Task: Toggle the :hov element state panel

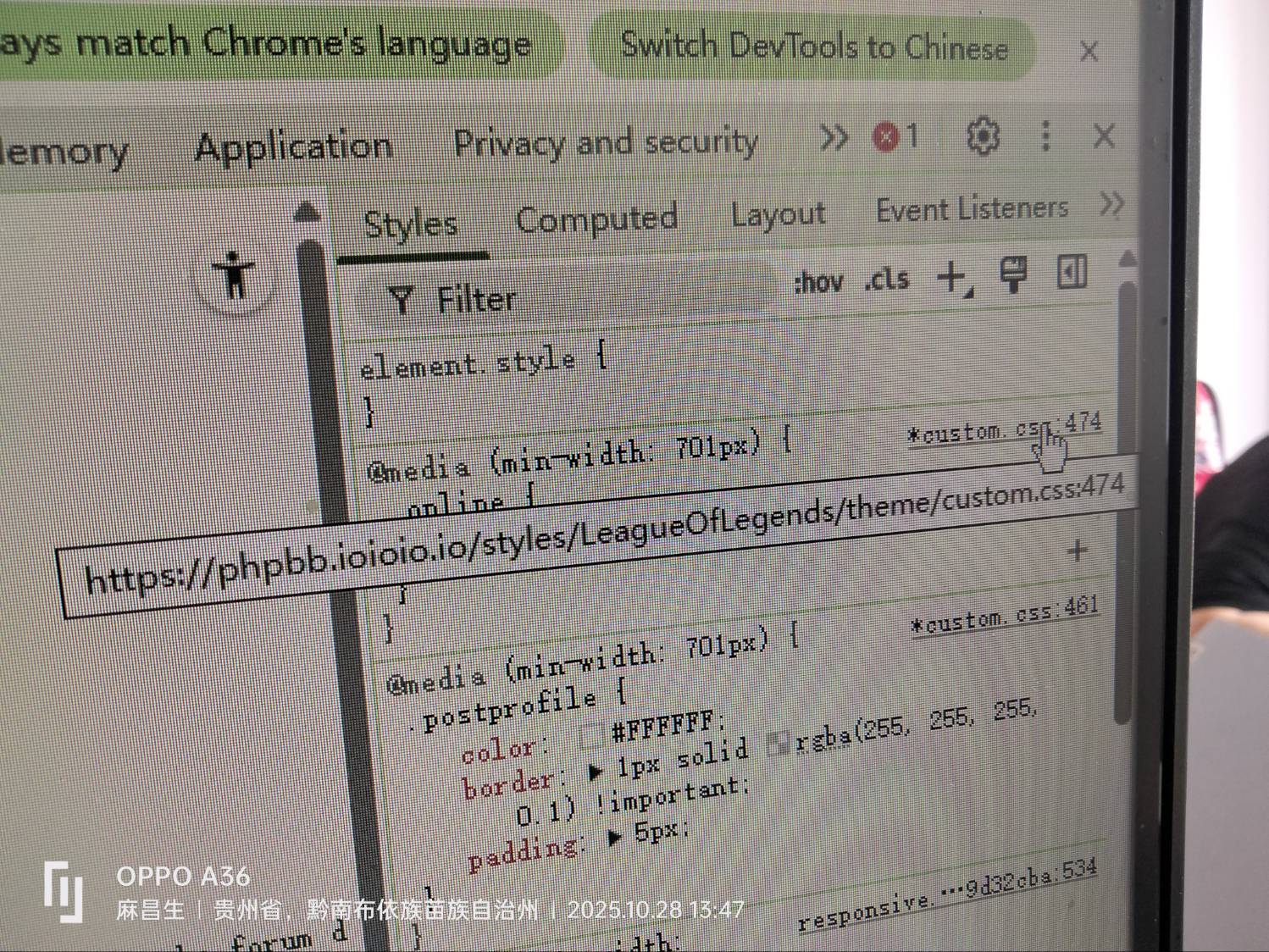Action: point(817,282)
